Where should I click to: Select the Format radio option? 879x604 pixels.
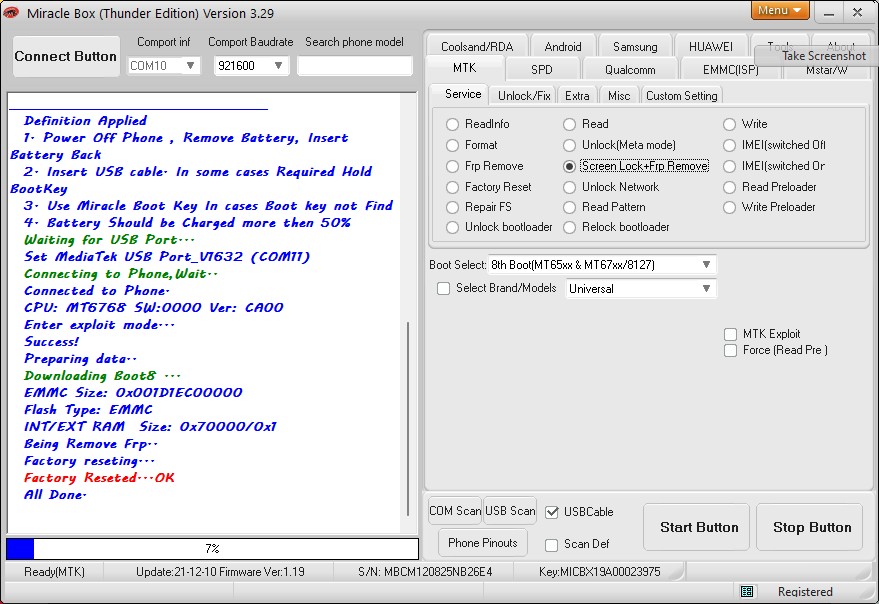coord(452,145)
